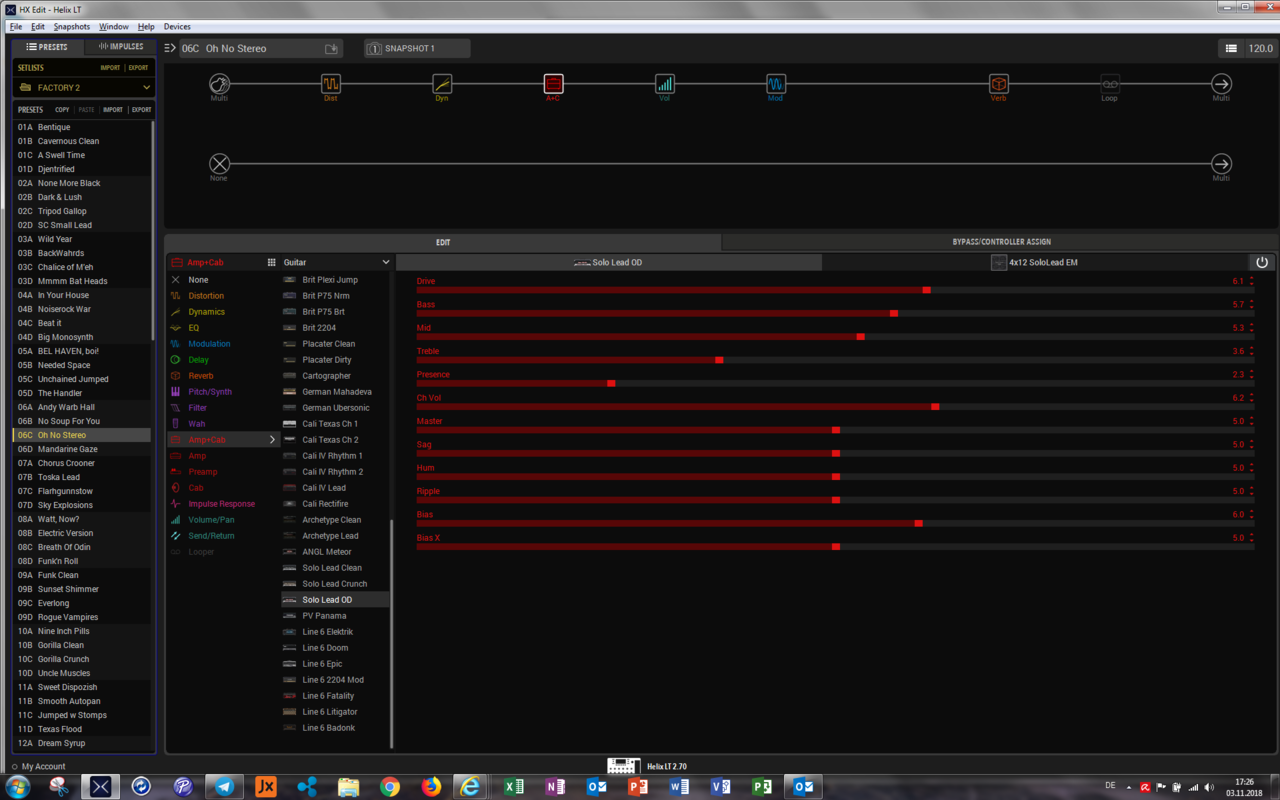The height and width of the screenshot is (800, 1280).
Task: Open the Devices menu
Action: pos(177,27)
